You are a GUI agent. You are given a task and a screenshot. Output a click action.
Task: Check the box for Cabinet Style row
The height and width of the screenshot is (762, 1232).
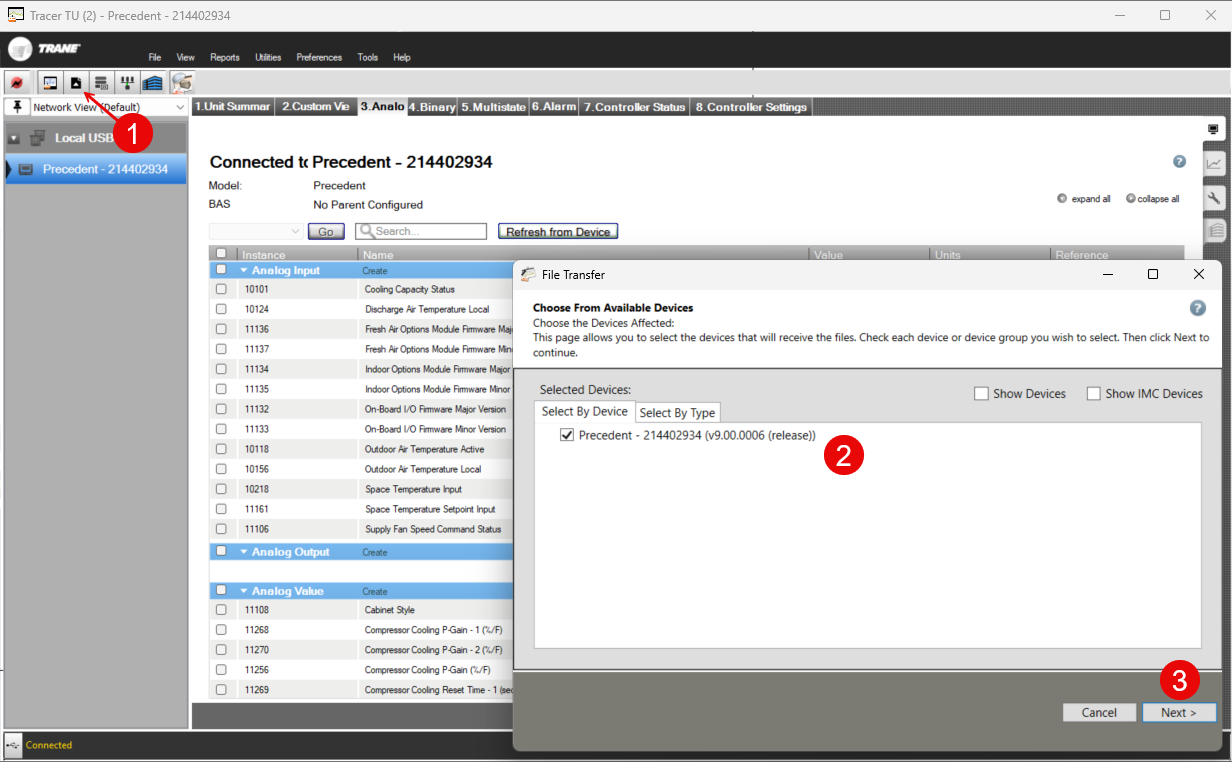[221, 610]
